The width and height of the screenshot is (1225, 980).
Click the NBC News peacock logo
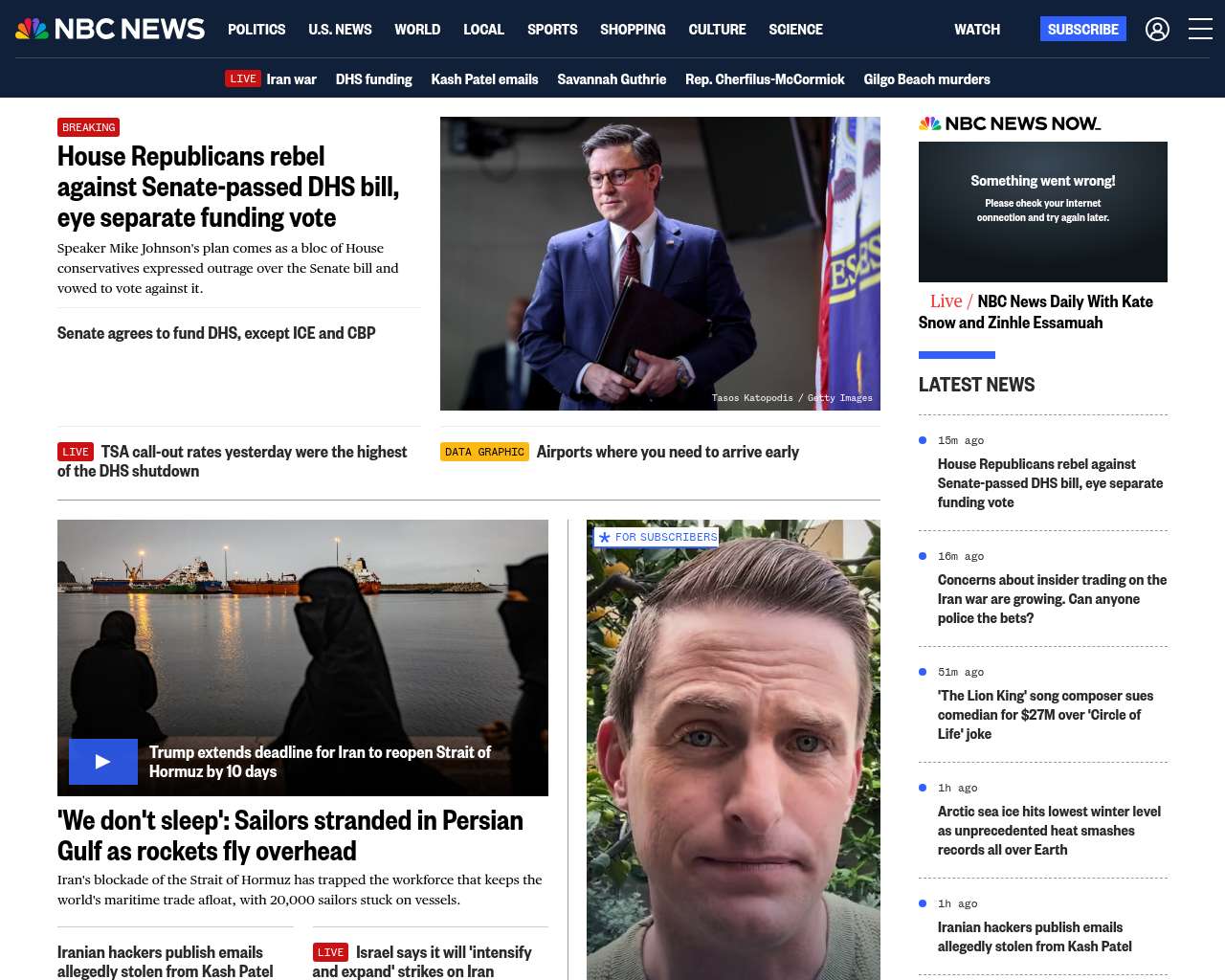110,29
